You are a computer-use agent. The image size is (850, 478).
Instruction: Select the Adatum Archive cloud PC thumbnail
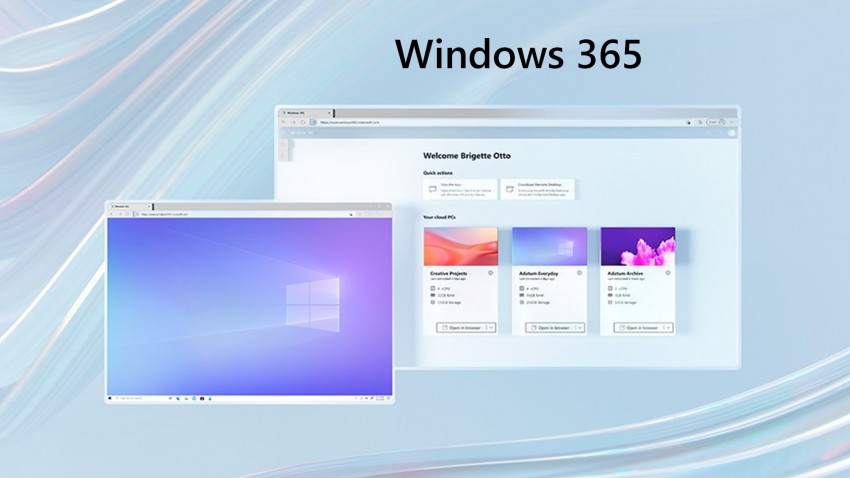(x=638, y=247)
